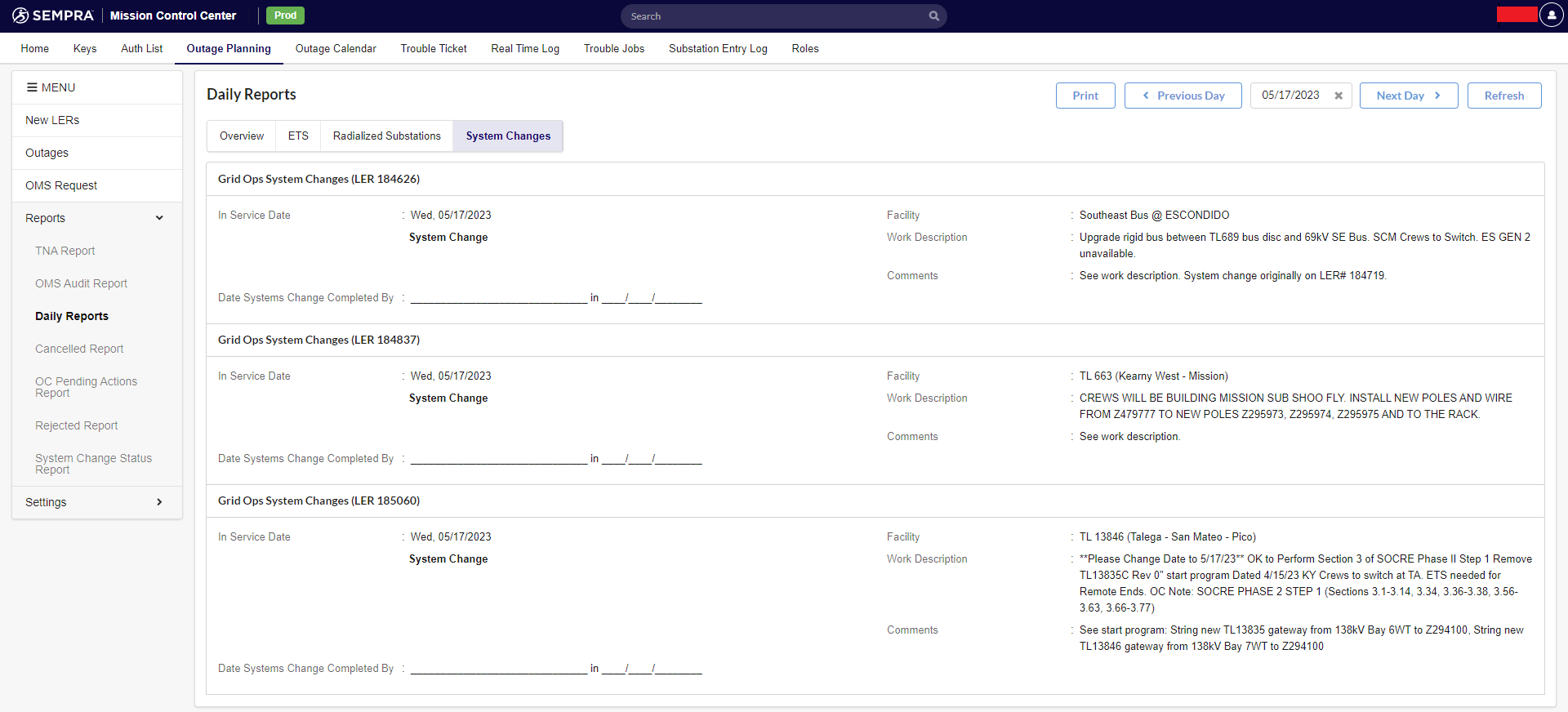Screen dimensions: 1568x712
Task: Click the Print button
Action: point(1085,96)
